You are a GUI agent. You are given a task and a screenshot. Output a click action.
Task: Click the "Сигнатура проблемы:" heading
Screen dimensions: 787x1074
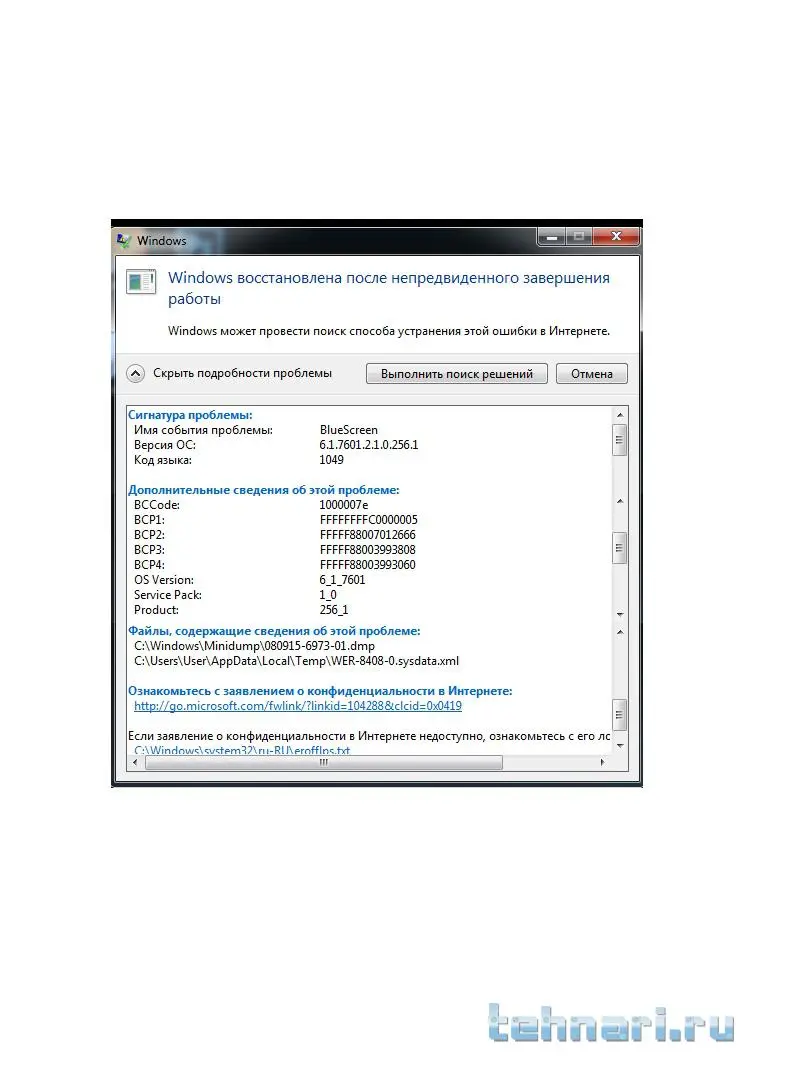click(x=190, y=414)
